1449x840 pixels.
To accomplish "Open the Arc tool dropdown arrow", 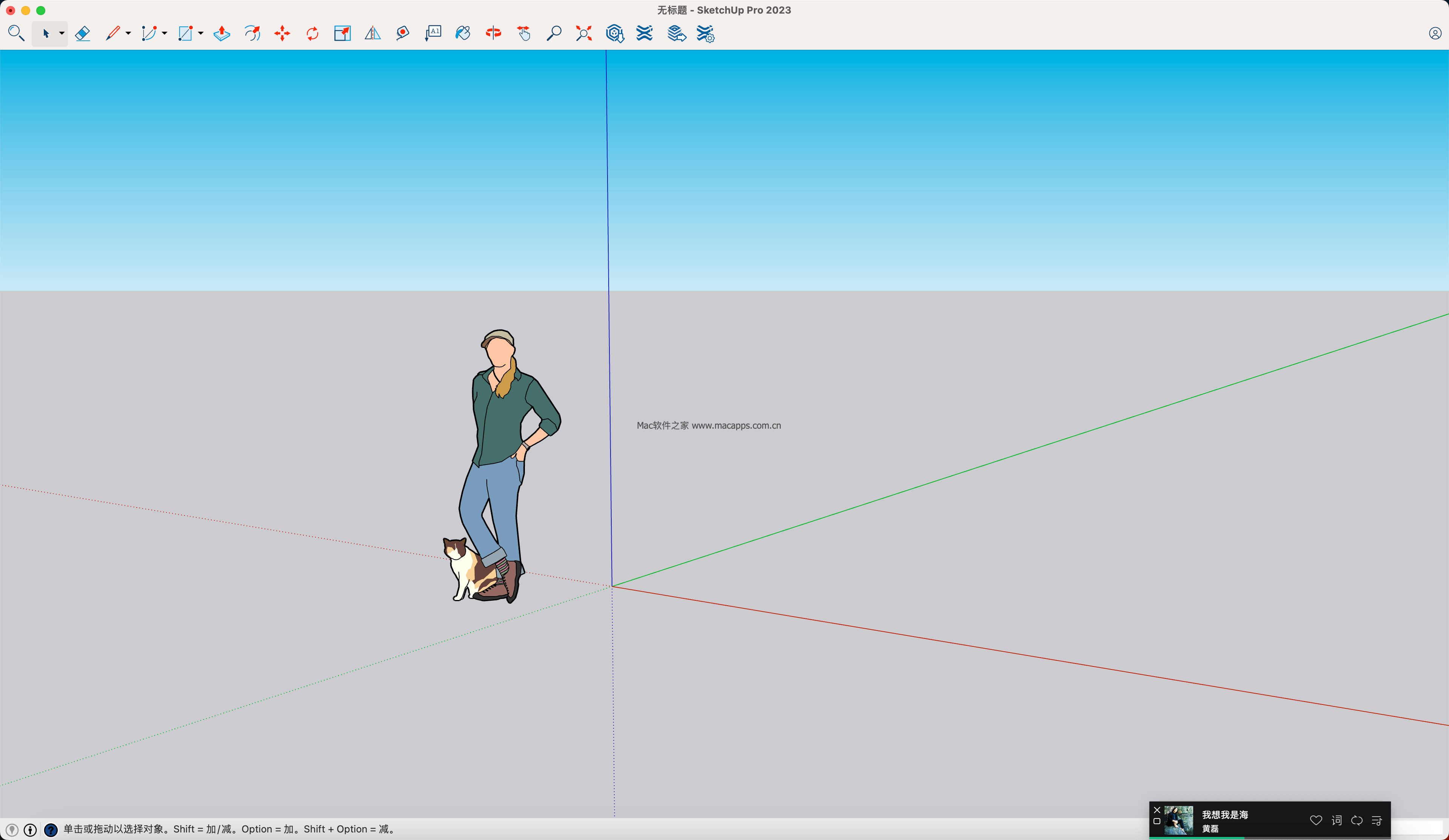I will tap(165, 33).
